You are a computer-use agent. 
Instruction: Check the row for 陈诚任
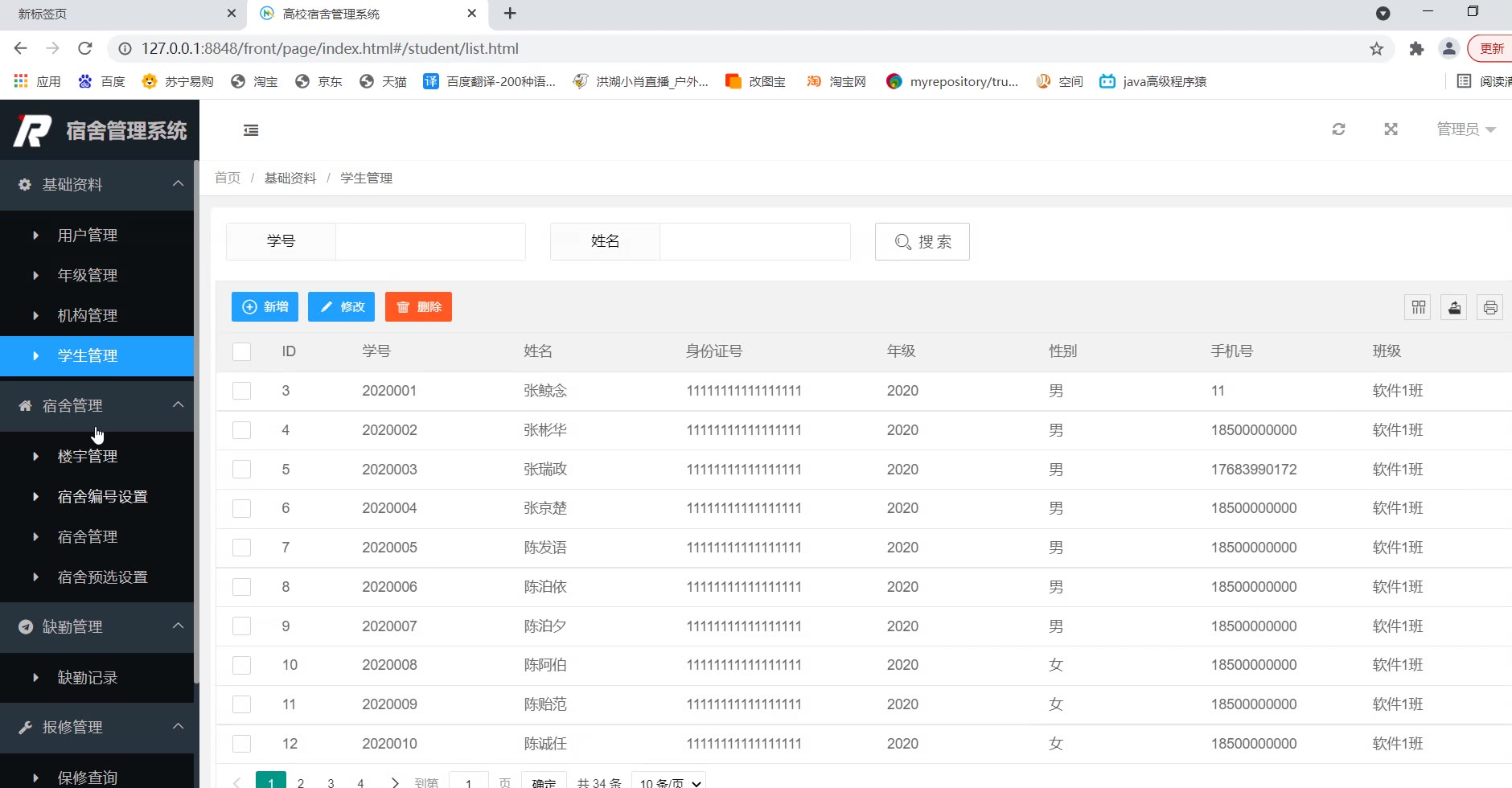[241, 744]
